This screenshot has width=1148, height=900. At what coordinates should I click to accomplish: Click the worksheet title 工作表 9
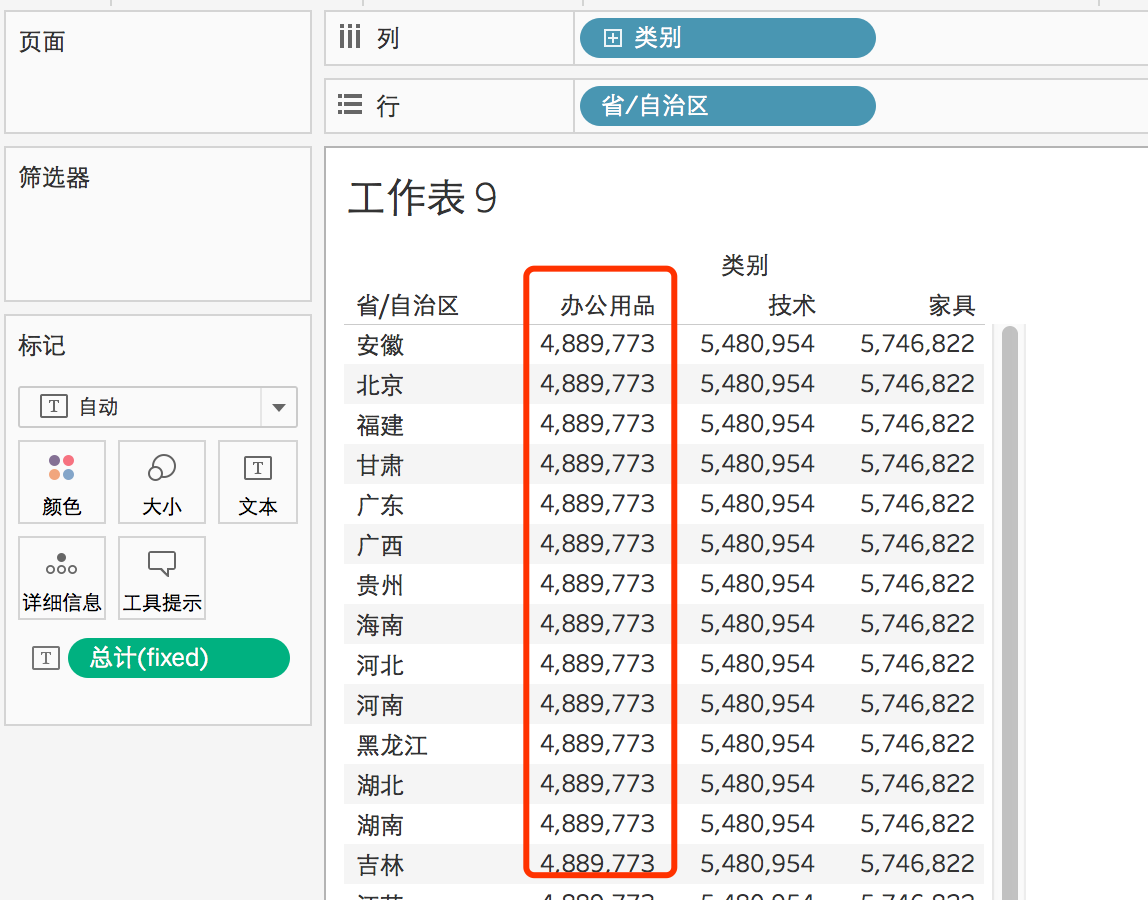tap(422, 198)
